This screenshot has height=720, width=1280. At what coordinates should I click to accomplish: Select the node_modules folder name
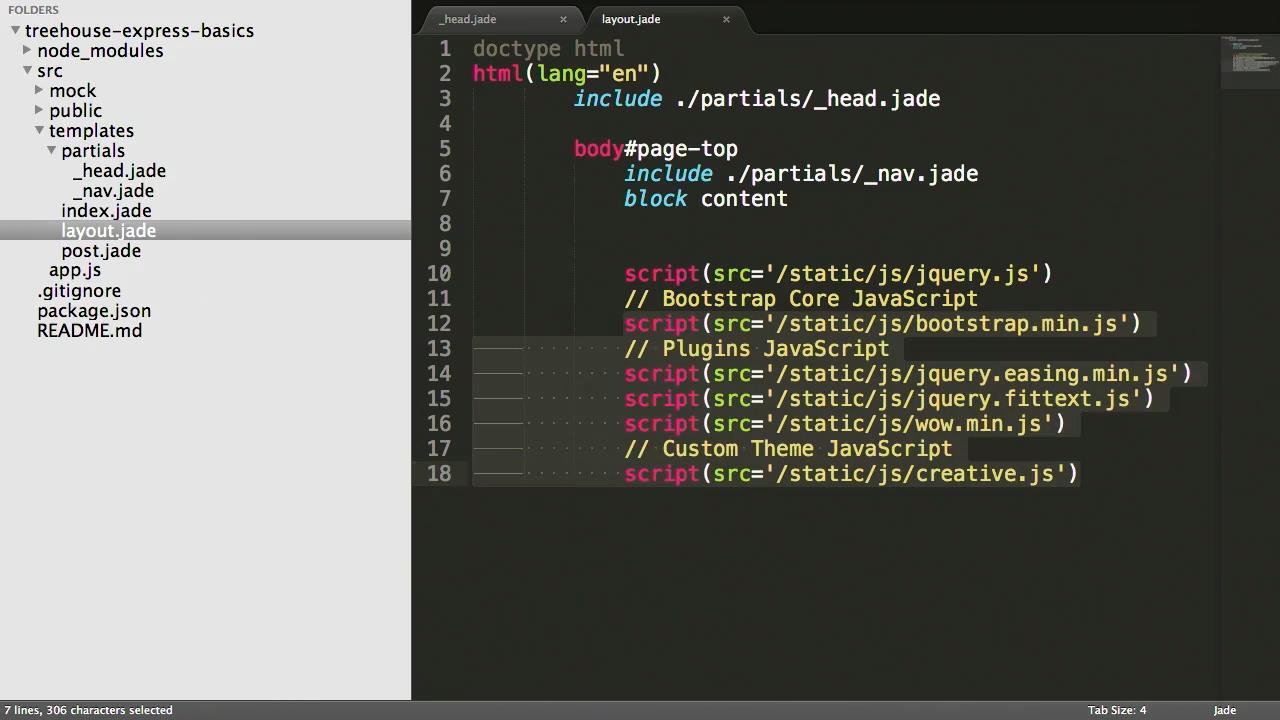click(100, 51)
